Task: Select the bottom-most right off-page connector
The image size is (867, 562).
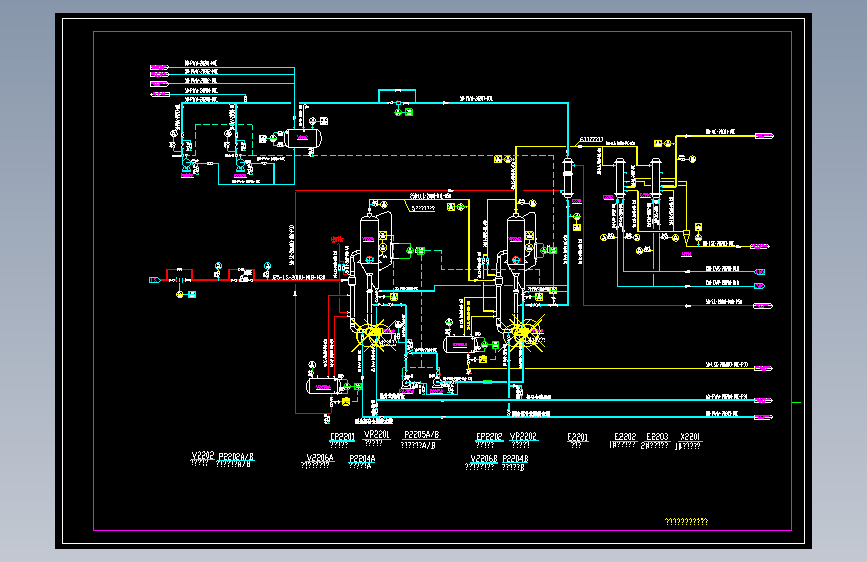Action: click(x=763, y=417)
